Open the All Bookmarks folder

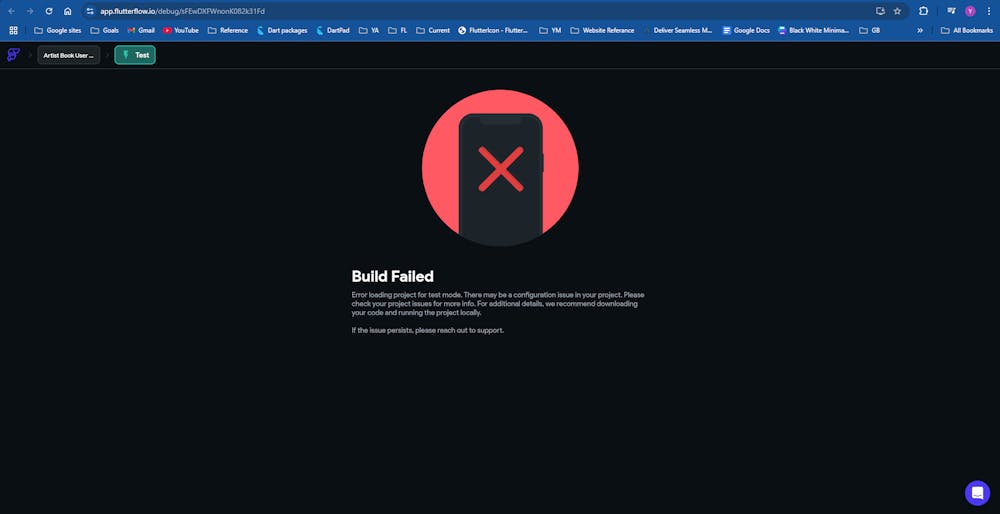[x=967, y=31]
